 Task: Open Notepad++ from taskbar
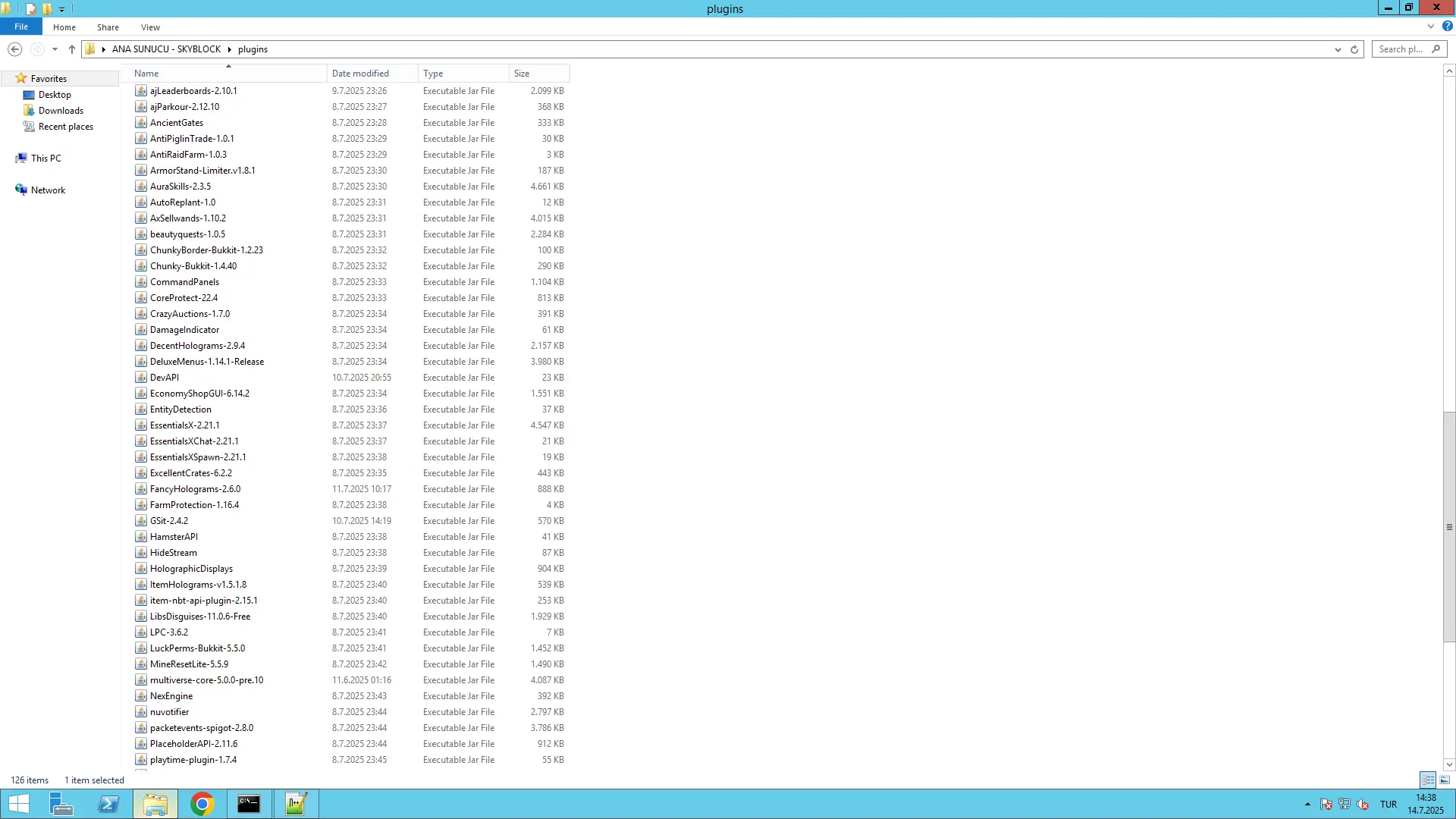296,804
